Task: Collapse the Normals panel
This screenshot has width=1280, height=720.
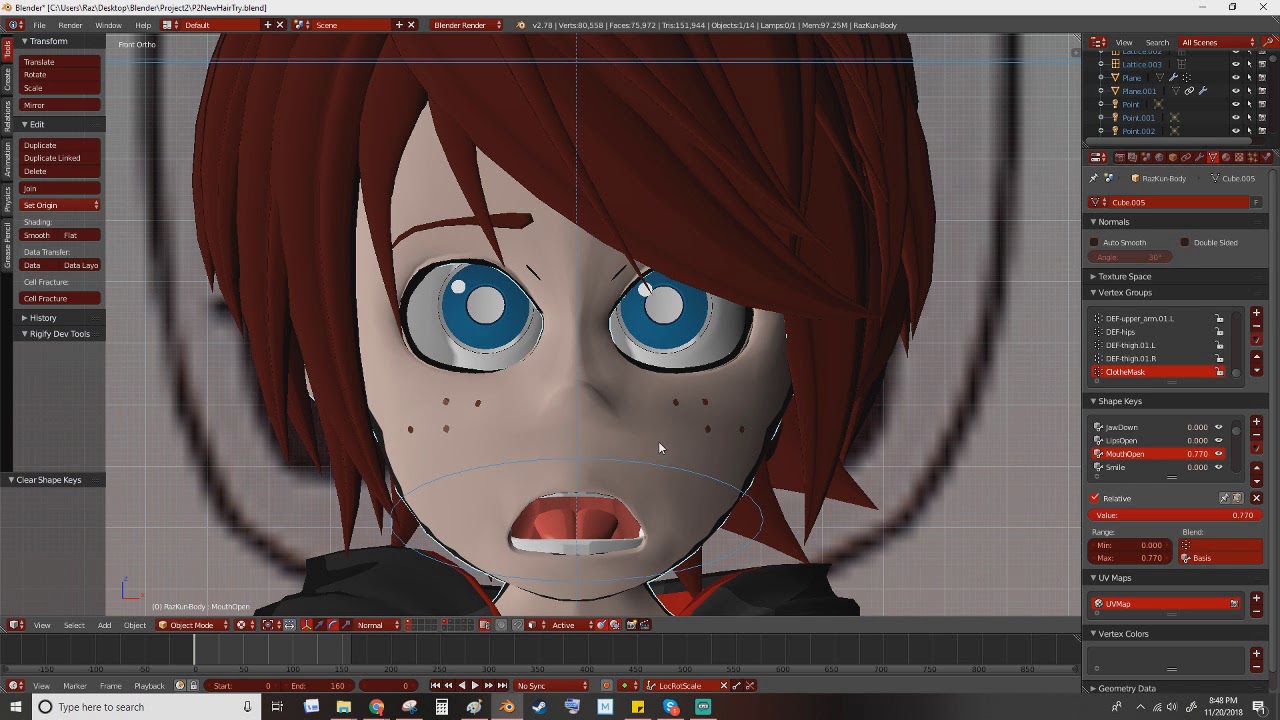Action: [x=1113, y=221]
